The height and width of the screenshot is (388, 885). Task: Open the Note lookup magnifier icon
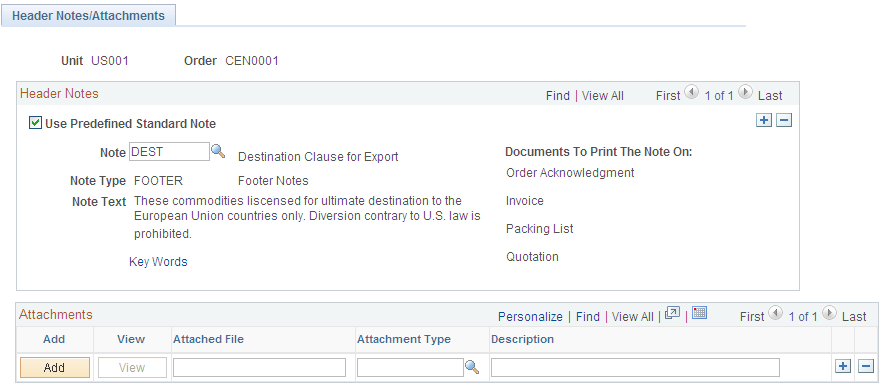click(x=218, y=151)
